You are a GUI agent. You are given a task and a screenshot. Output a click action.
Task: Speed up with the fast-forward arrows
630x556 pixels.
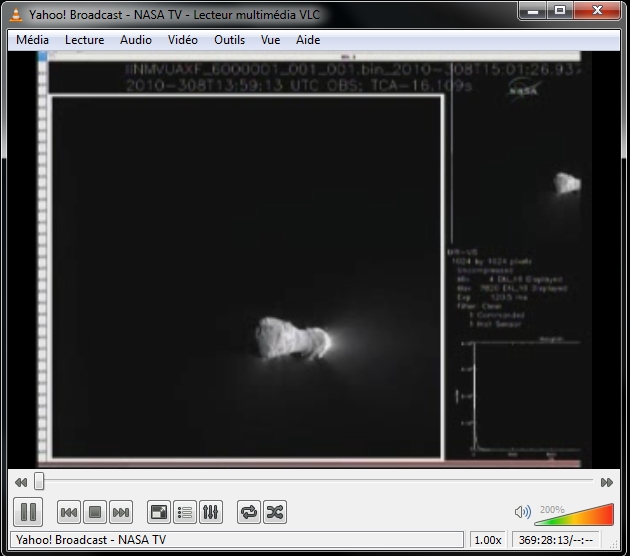[607, 482]
